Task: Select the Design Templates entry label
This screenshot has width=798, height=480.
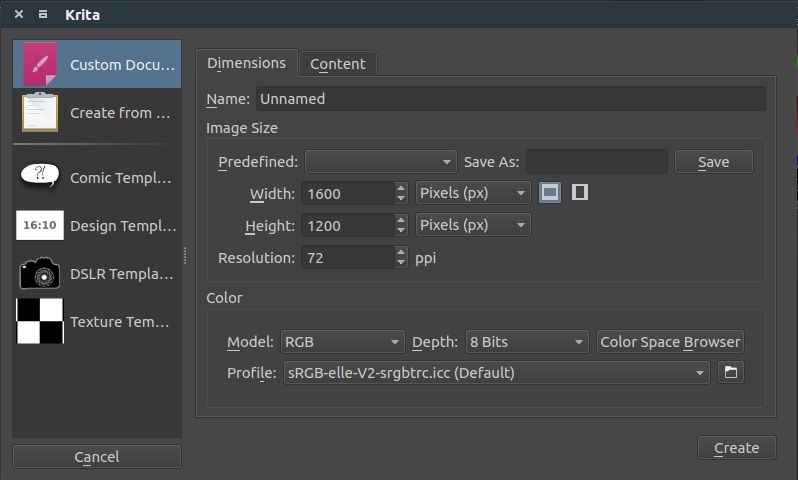Action: [x=123, y=225]
